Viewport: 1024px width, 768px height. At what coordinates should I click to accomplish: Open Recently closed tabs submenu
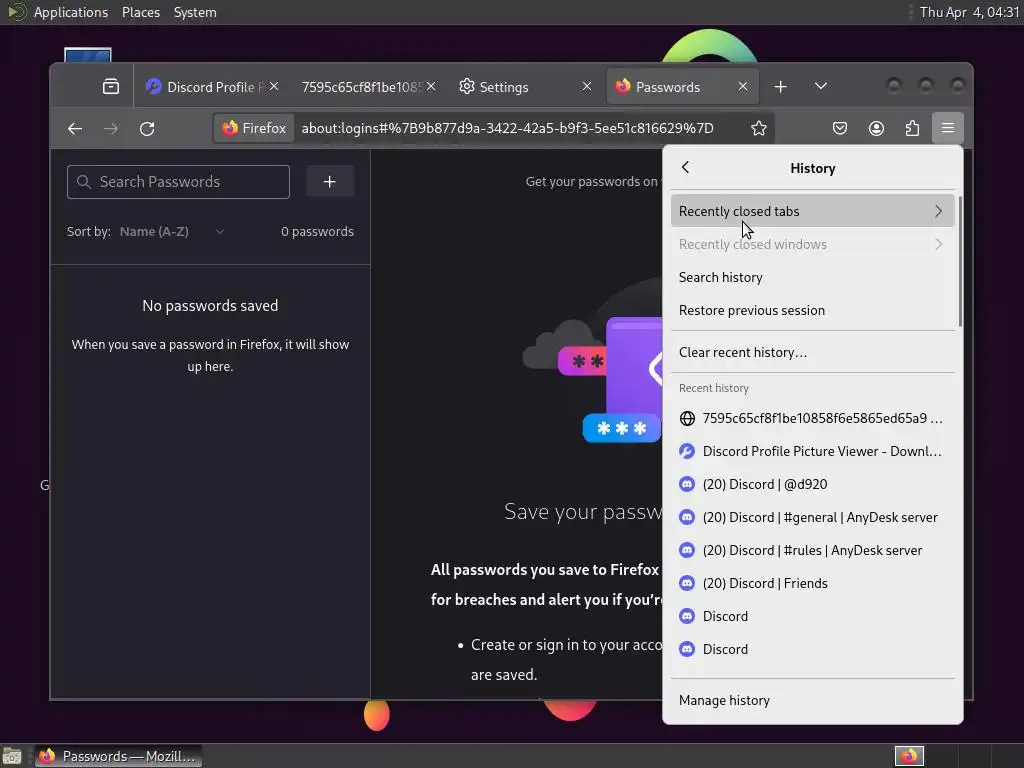click(x=812, y=212)
